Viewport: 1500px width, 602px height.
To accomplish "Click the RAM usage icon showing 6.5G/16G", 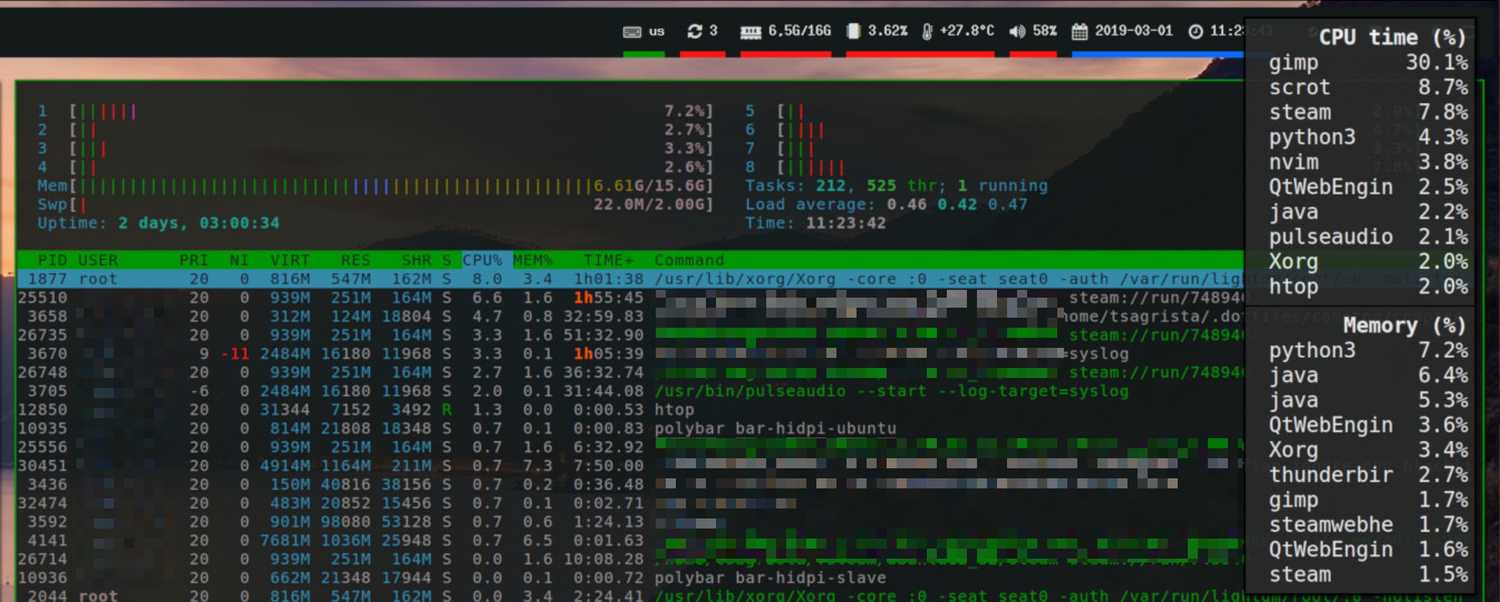I will point(750,31).
